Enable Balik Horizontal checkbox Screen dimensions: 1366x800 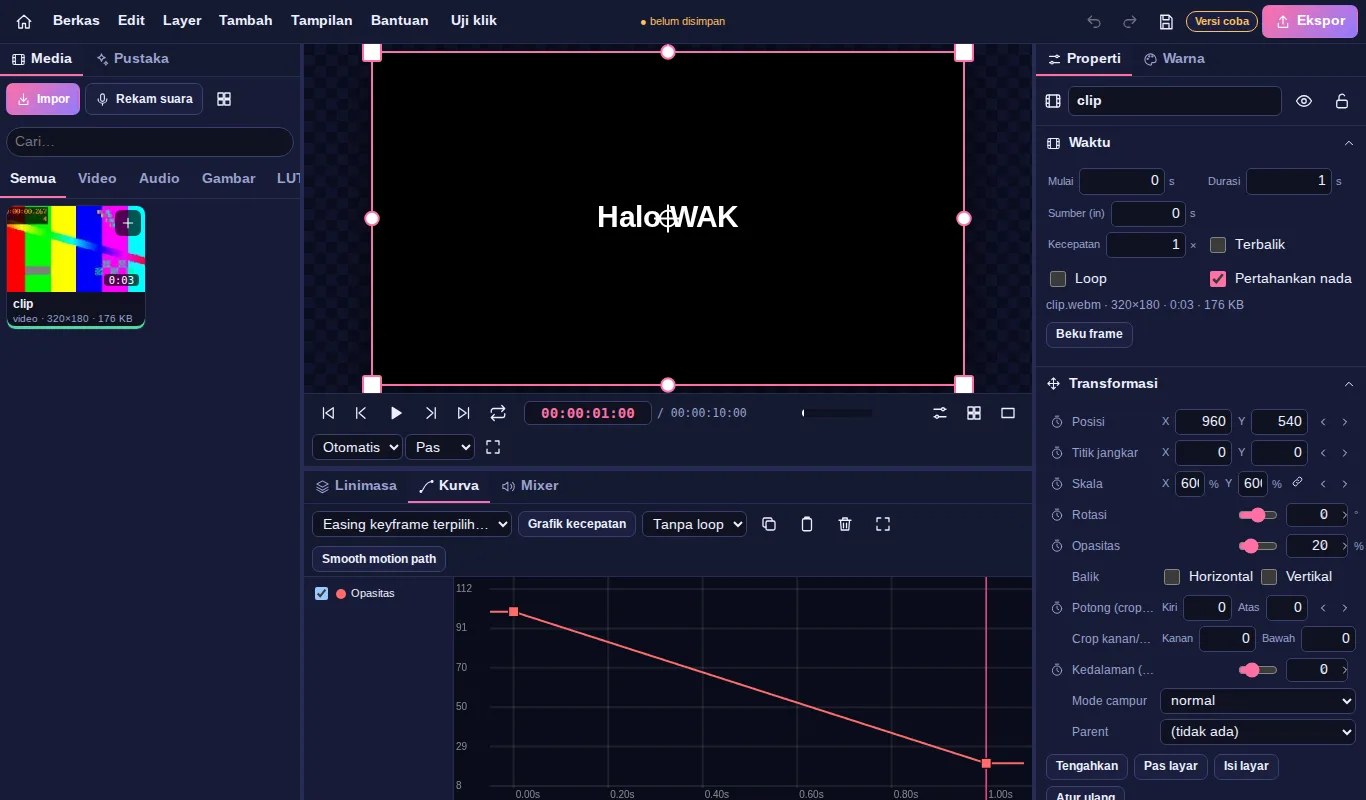click(1172, 577)
